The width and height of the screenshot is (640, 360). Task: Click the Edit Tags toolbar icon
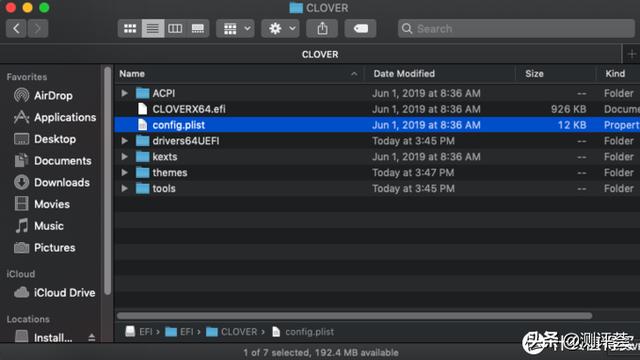pyautogui.click(x=360, y=29)
